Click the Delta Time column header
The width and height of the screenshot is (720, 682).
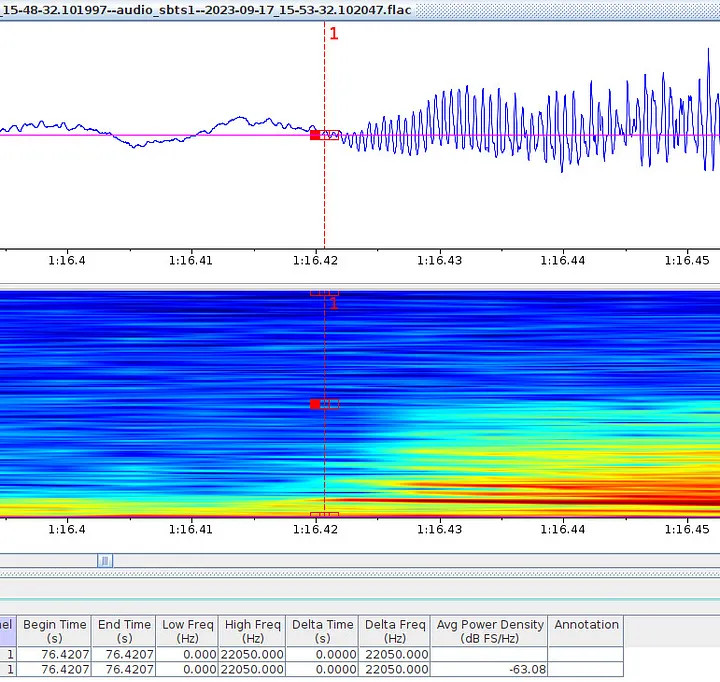[x=322, y=631]
